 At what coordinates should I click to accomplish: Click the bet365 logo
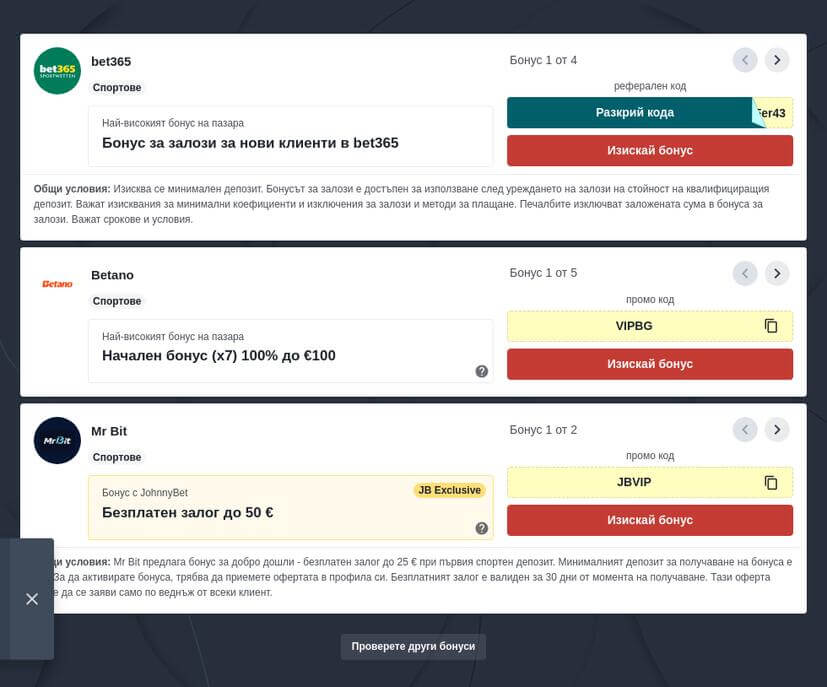57,71
